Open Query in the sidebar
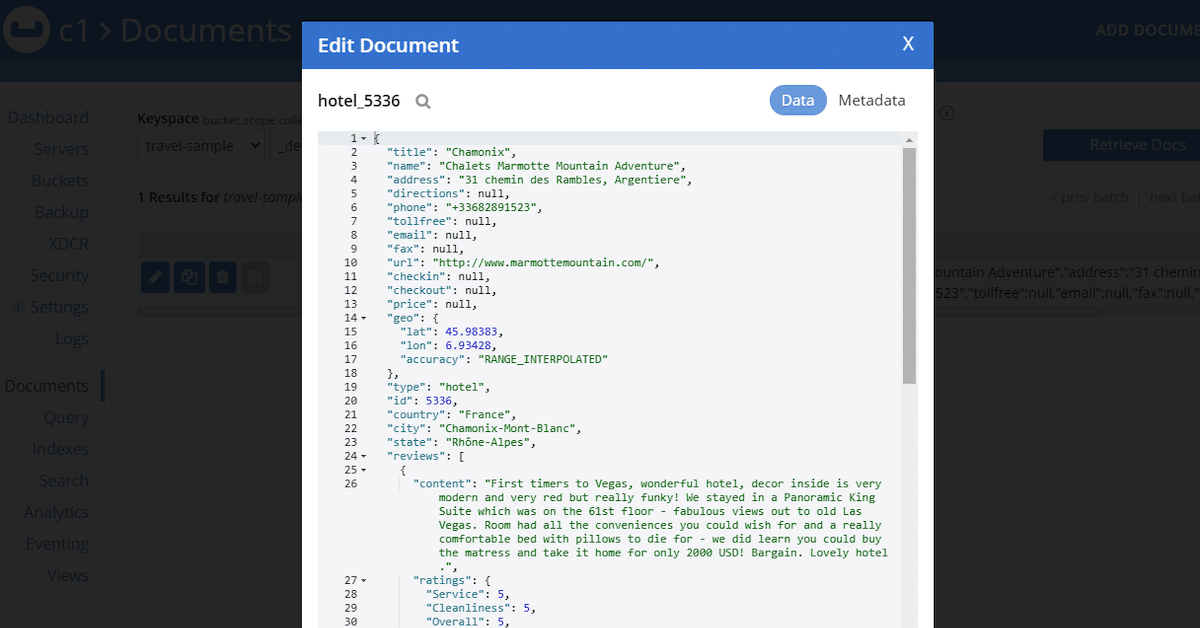Viewport: 1200px width, 628px height. pos(66,418)
